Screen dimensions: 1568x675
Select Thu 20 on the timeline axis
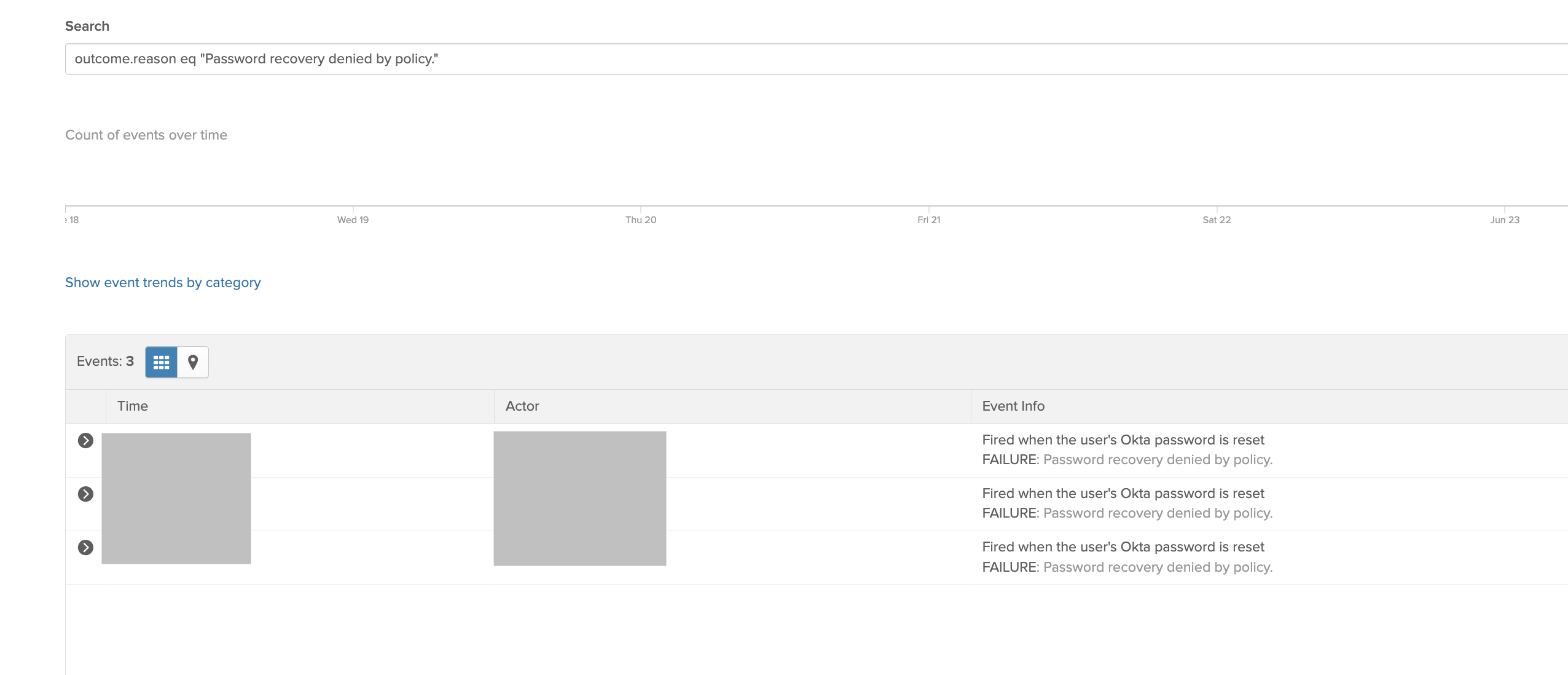click(x=641, y=220)
